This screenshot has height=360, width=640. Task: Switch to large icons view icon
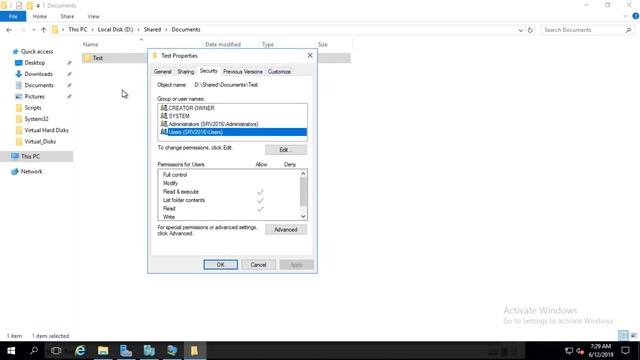pyautogui.click(x=633, y=336)
